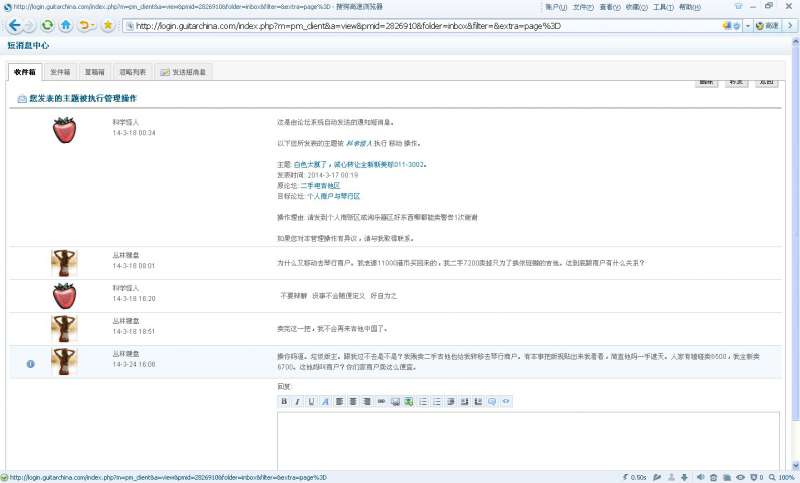Screen dimensions: 800x483
Task: Click the browser home icon
Action: (66, 25)
